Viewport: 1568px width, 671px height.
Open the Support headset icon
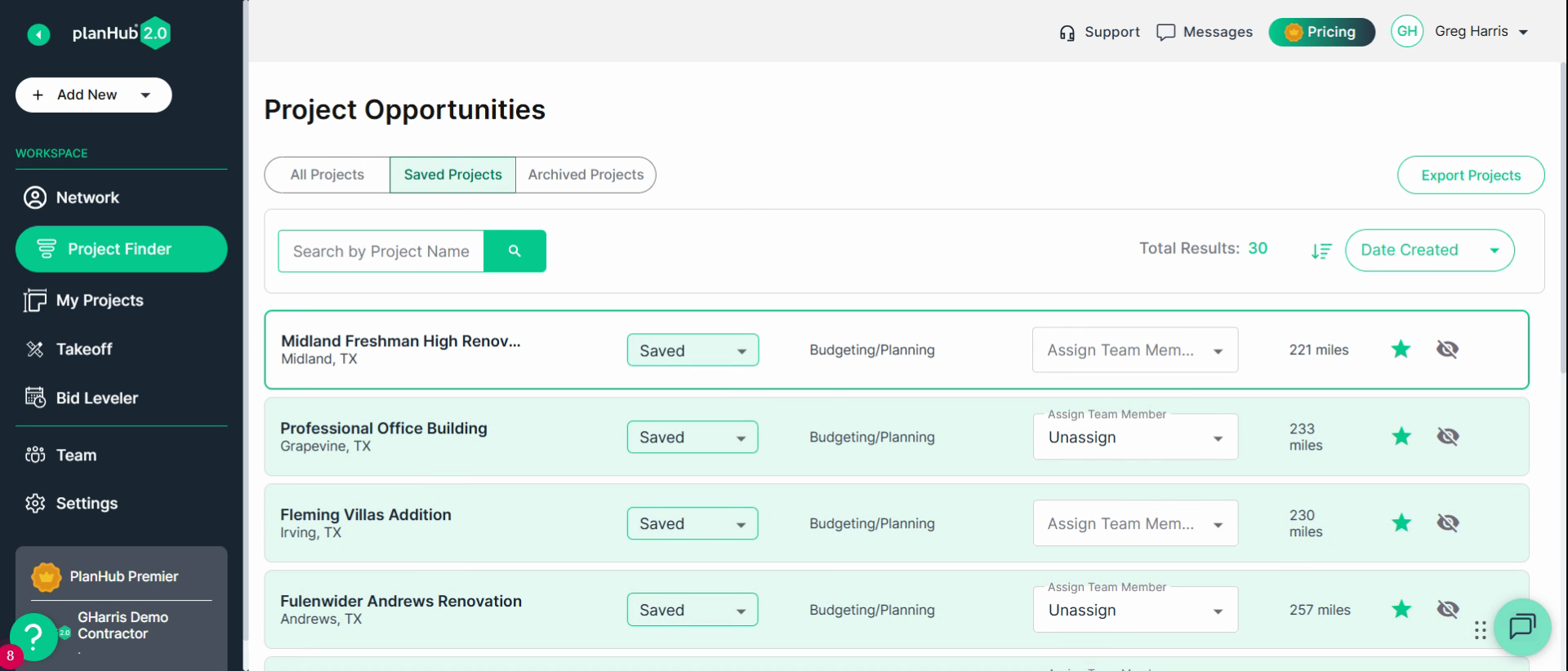(1067, 33)
